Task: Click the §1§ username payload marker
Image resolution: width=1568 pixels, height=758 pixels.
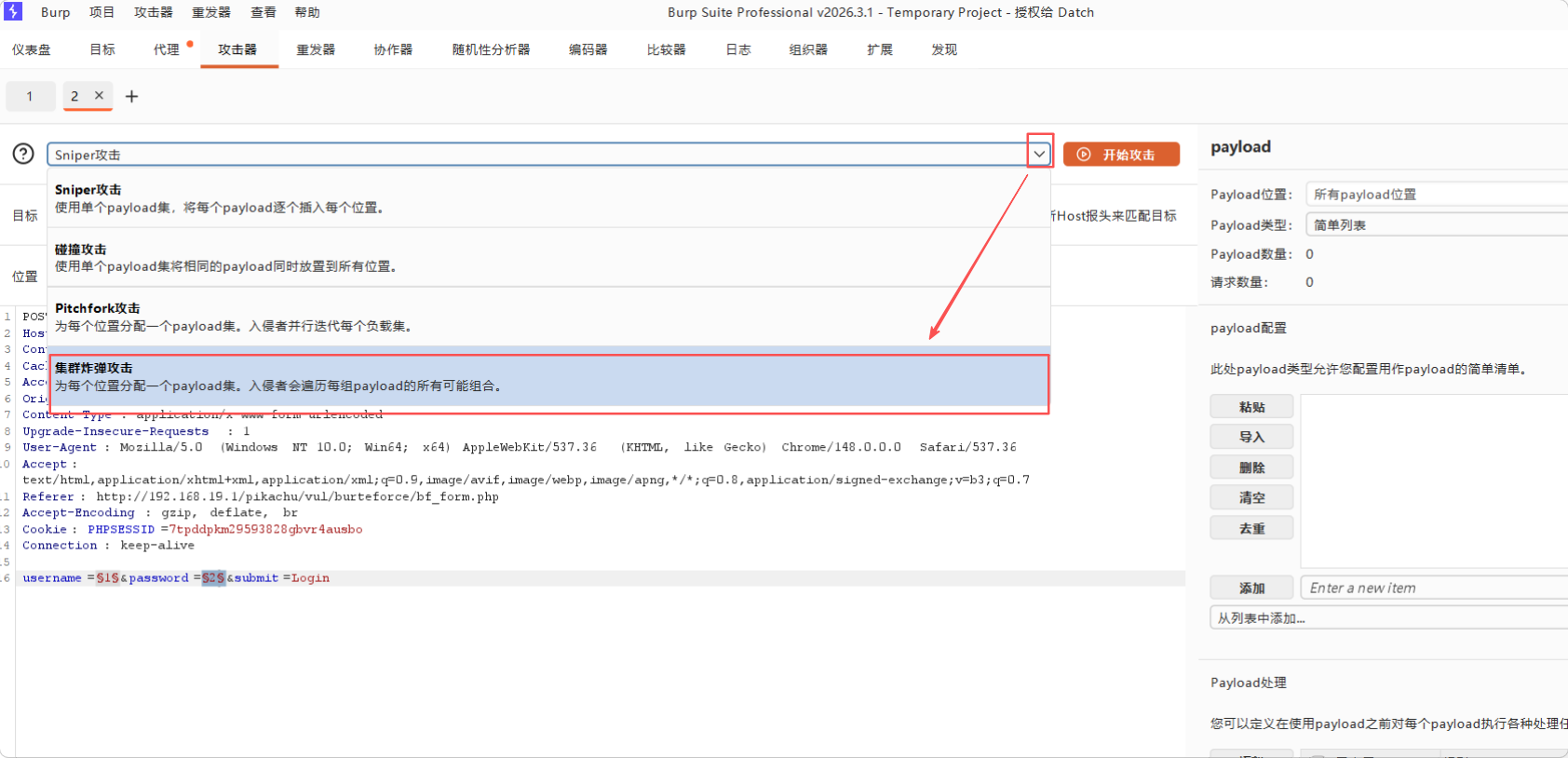Action: coord(108,578)
